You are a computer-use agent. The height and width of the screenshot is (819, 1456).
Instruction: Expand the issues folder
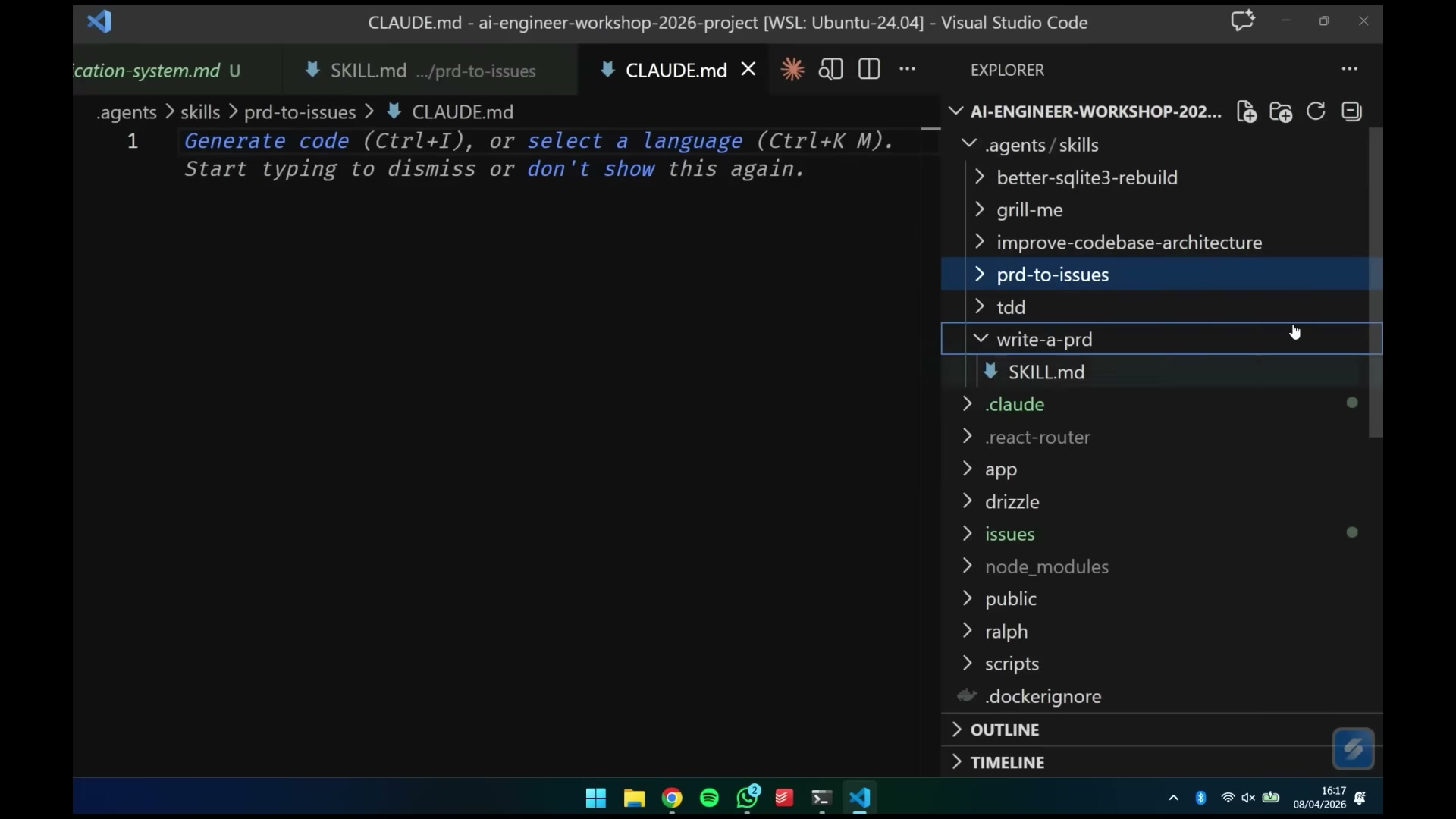click(x=1160, y=534)
